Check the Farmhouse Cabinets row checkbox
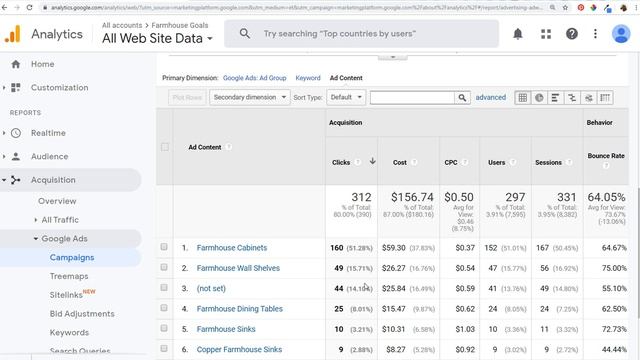 [x=164, y=247]
